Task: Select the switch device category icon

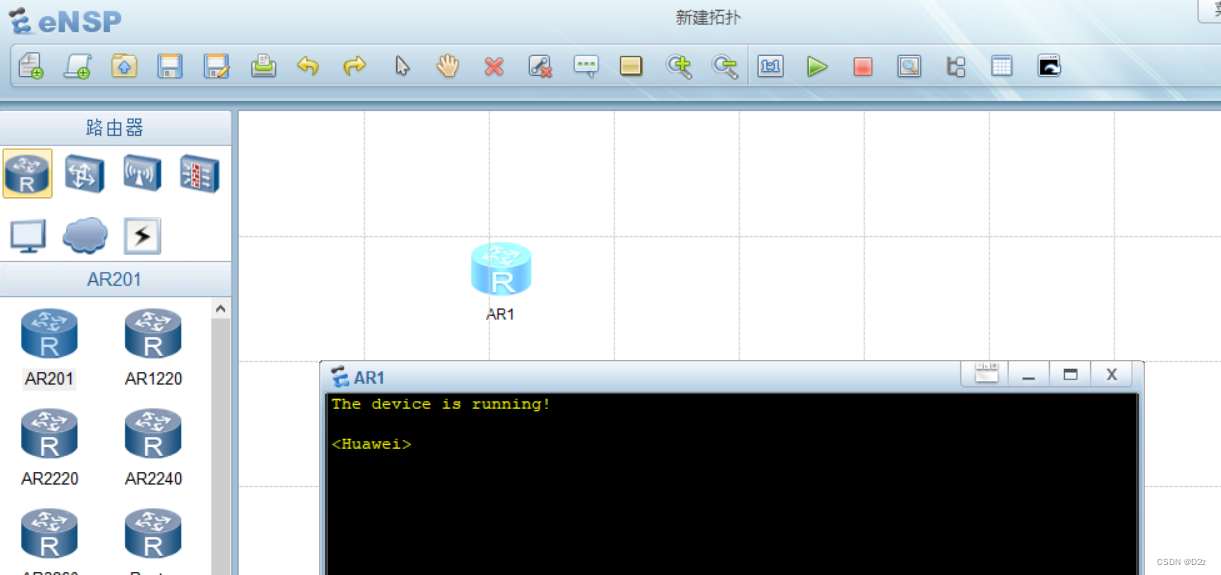Action: (x=84, y=173)
